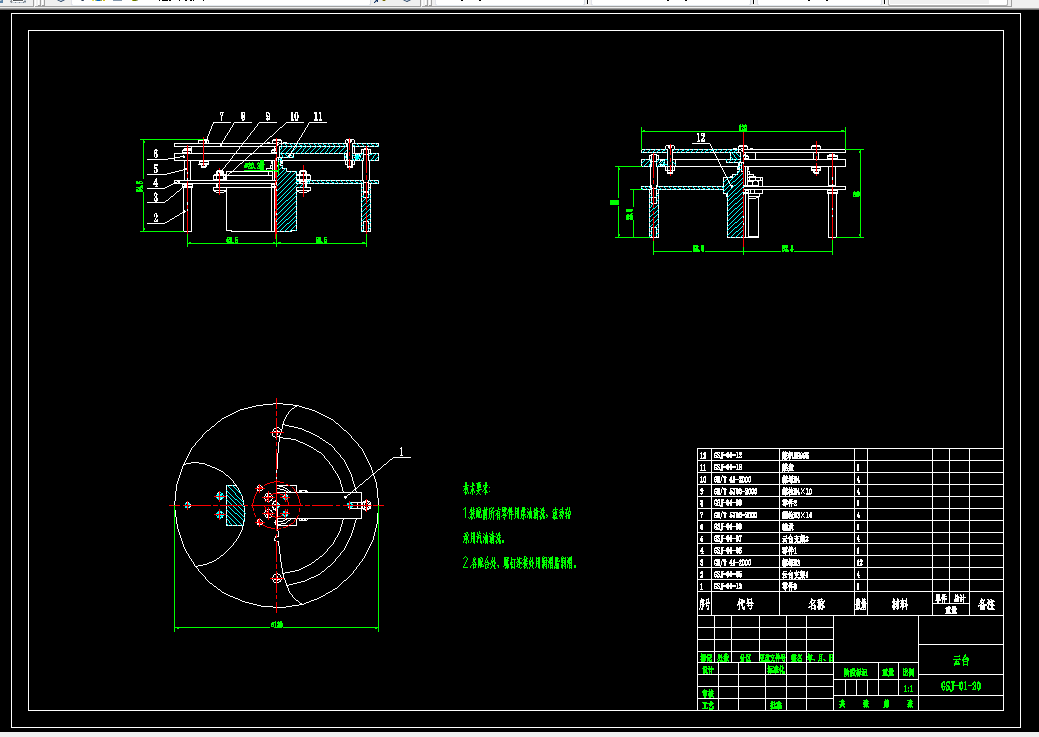Select callout number 2 in left section view
Image resolution: width=1039 pixels, height=737 pixels.
[x=156, y=217]
